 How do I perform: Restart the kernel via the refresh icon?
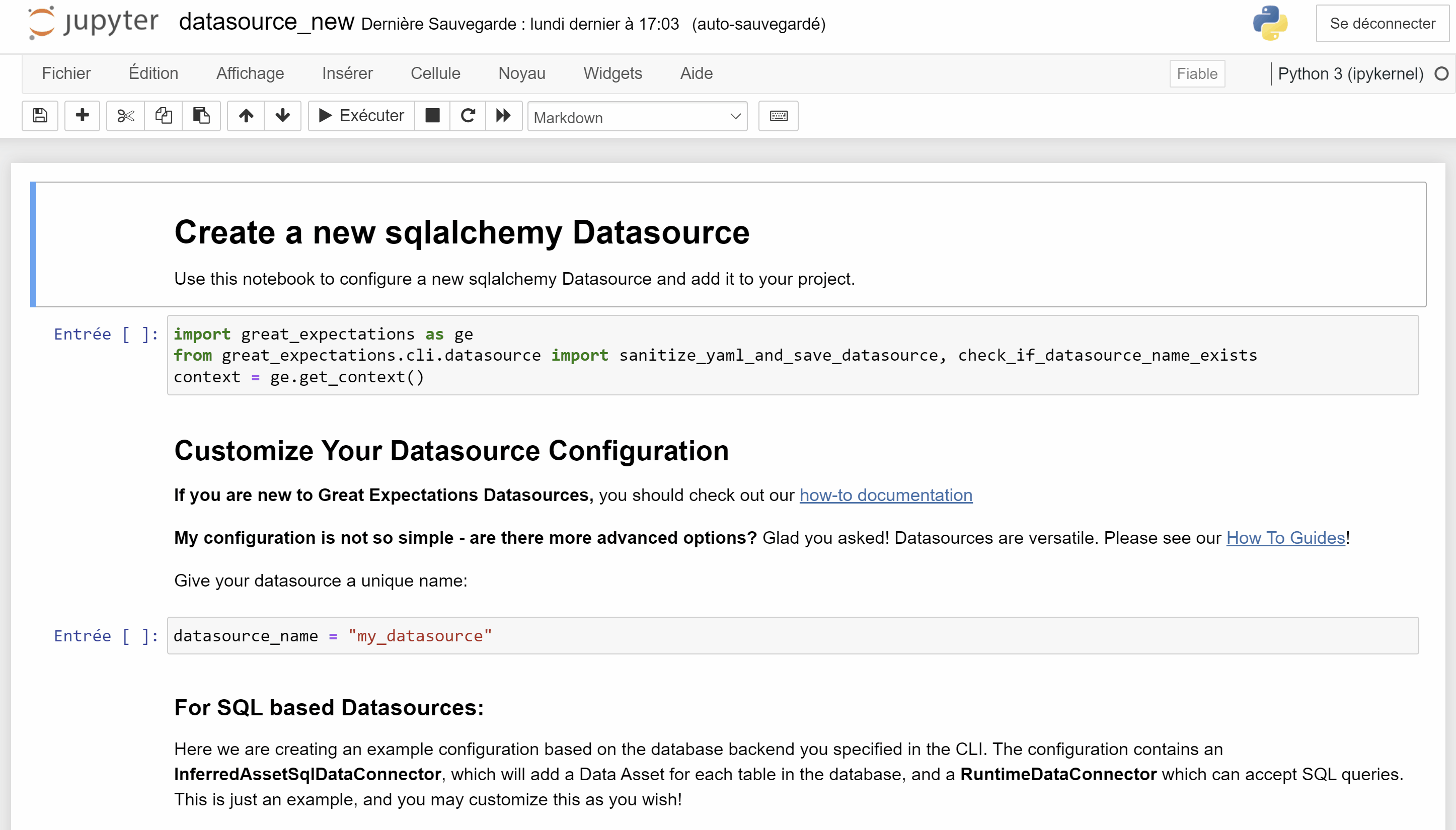click(x=467, y=116)
